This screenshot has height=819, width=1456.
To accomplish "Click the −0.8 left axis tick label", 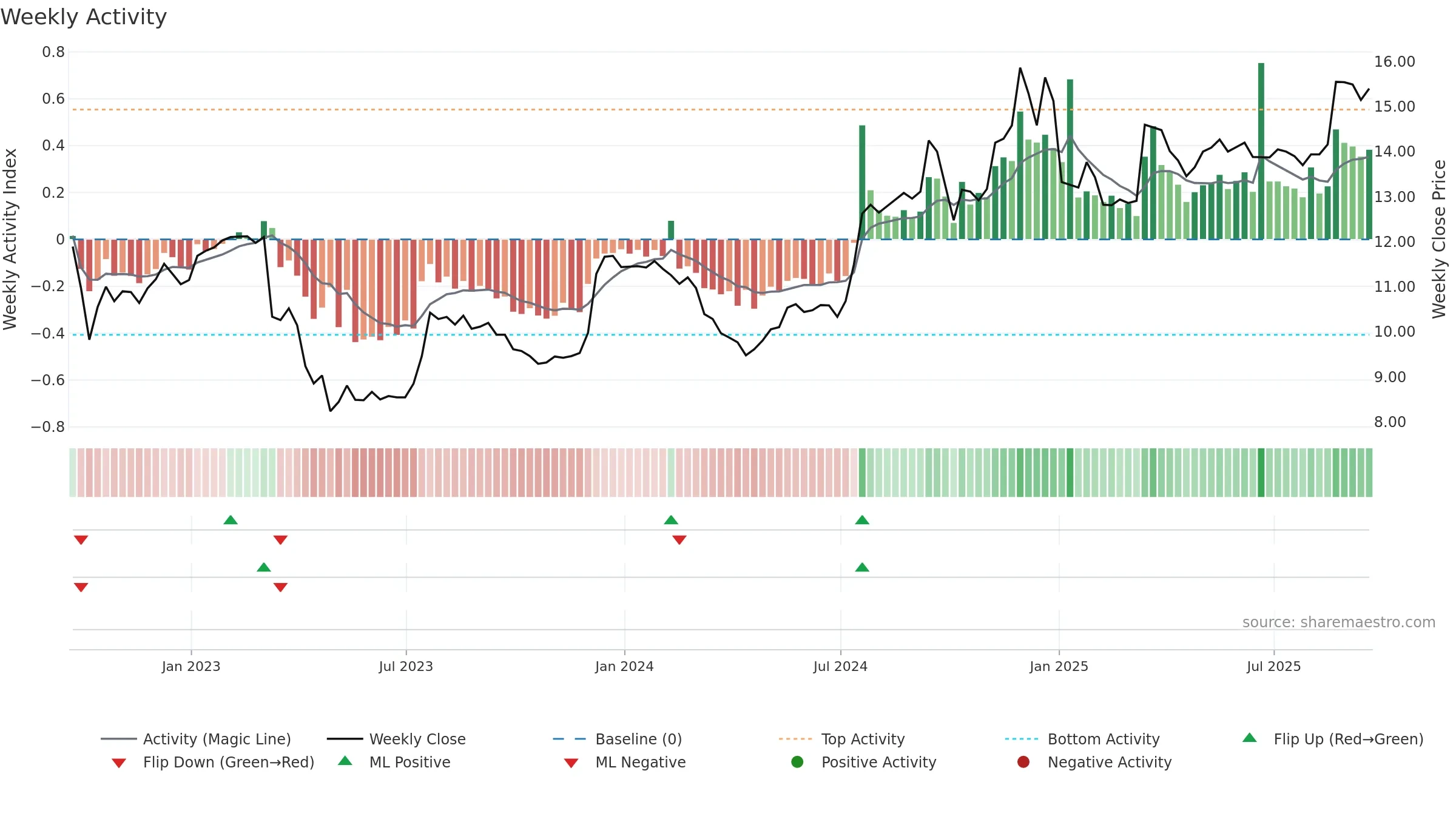I will 48,427.
